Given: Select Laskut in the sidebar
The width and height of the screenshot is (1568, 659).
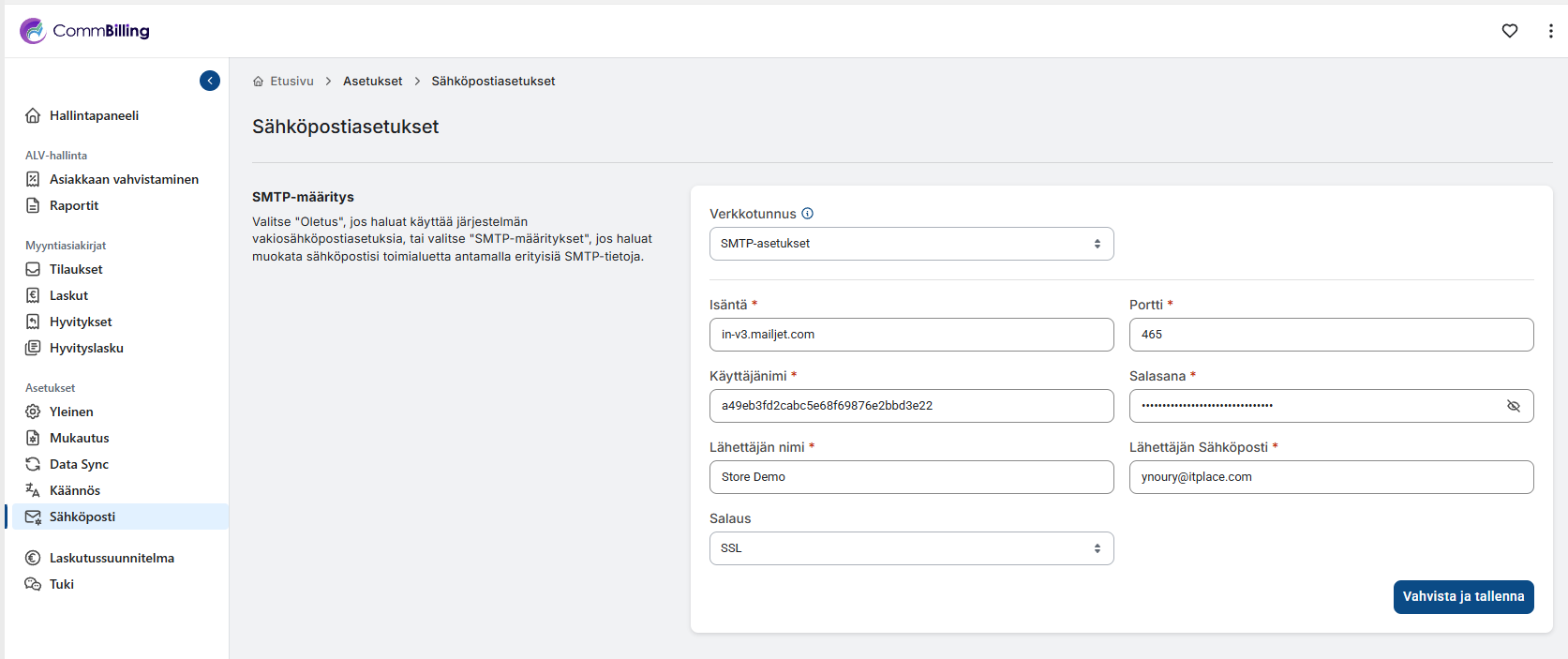Looking at the screenshot, I should click(x=68, y=295).
